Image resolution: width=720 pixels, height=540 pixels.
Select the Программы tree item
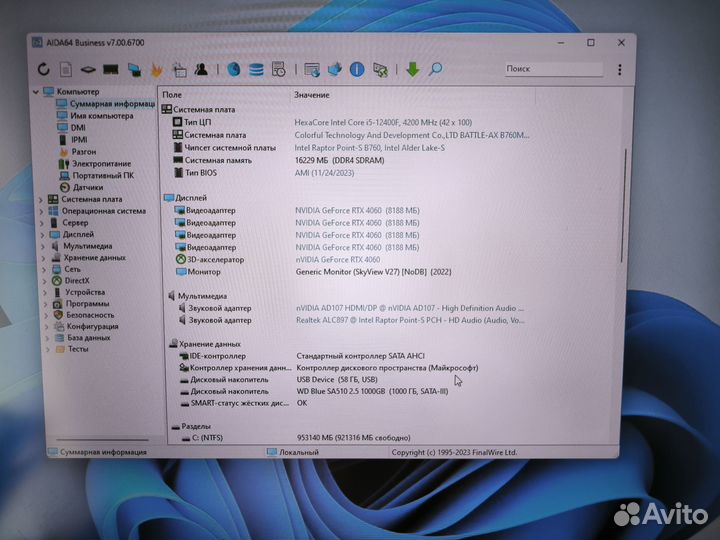[x=81, y=304]
